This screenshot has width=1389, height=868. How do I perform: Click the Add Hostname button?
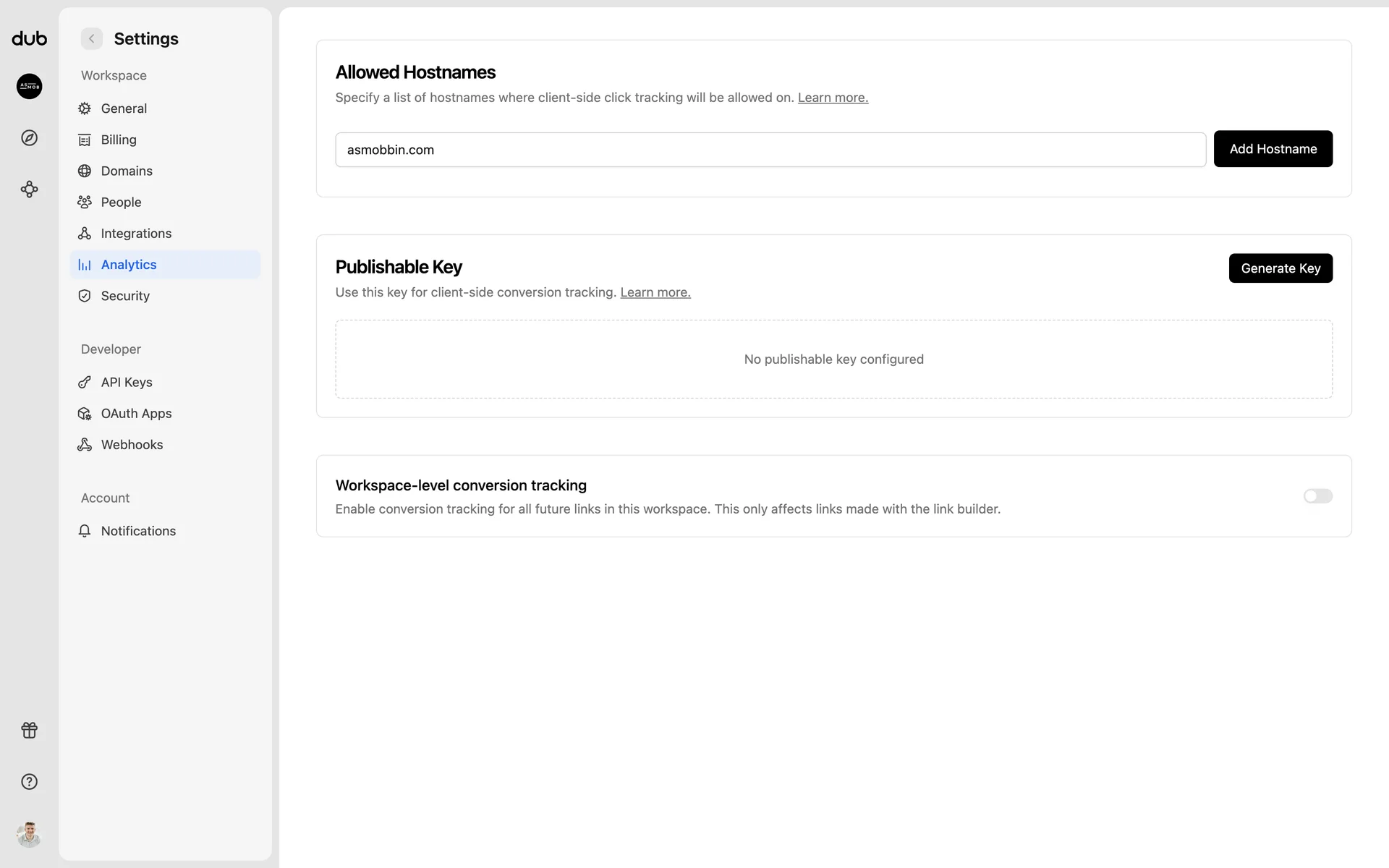click(x=1273, y=149)
